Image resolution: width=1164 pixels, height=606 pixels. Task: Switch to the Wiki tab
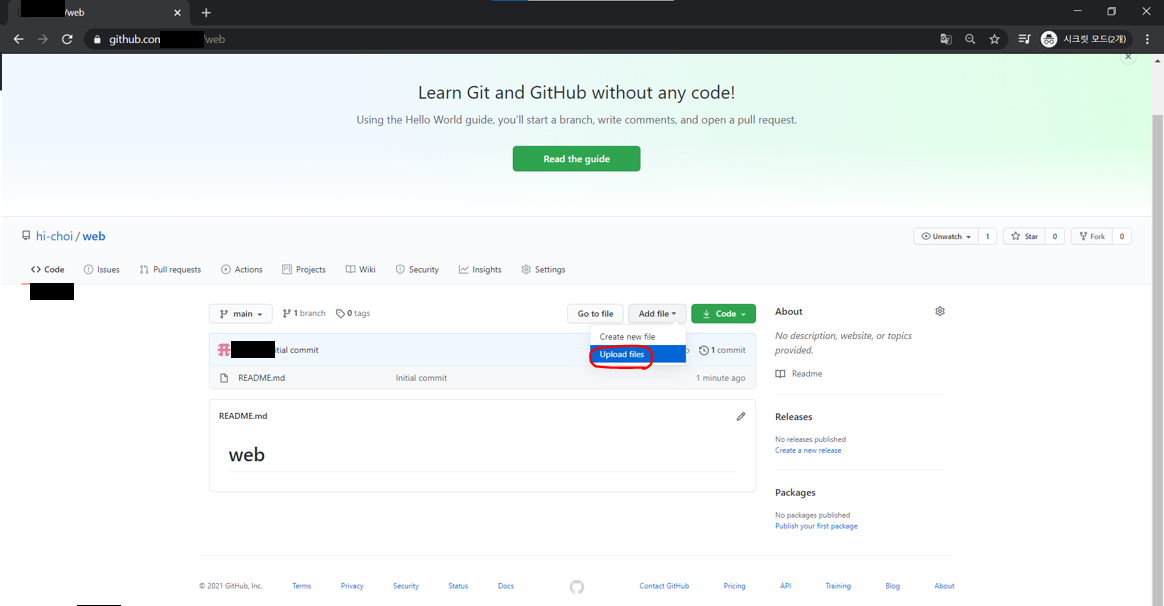(360, 270)
